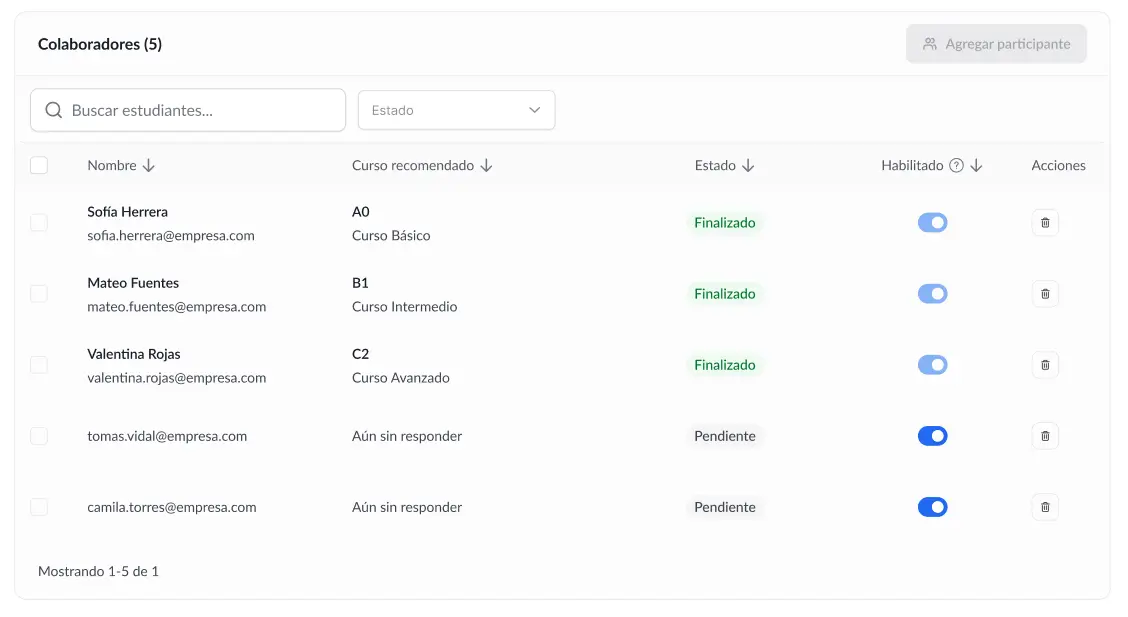Click the Colaboradores (5) heading
The width and height of the screenshot is (1128, 617).
click(x=100, y=45)
